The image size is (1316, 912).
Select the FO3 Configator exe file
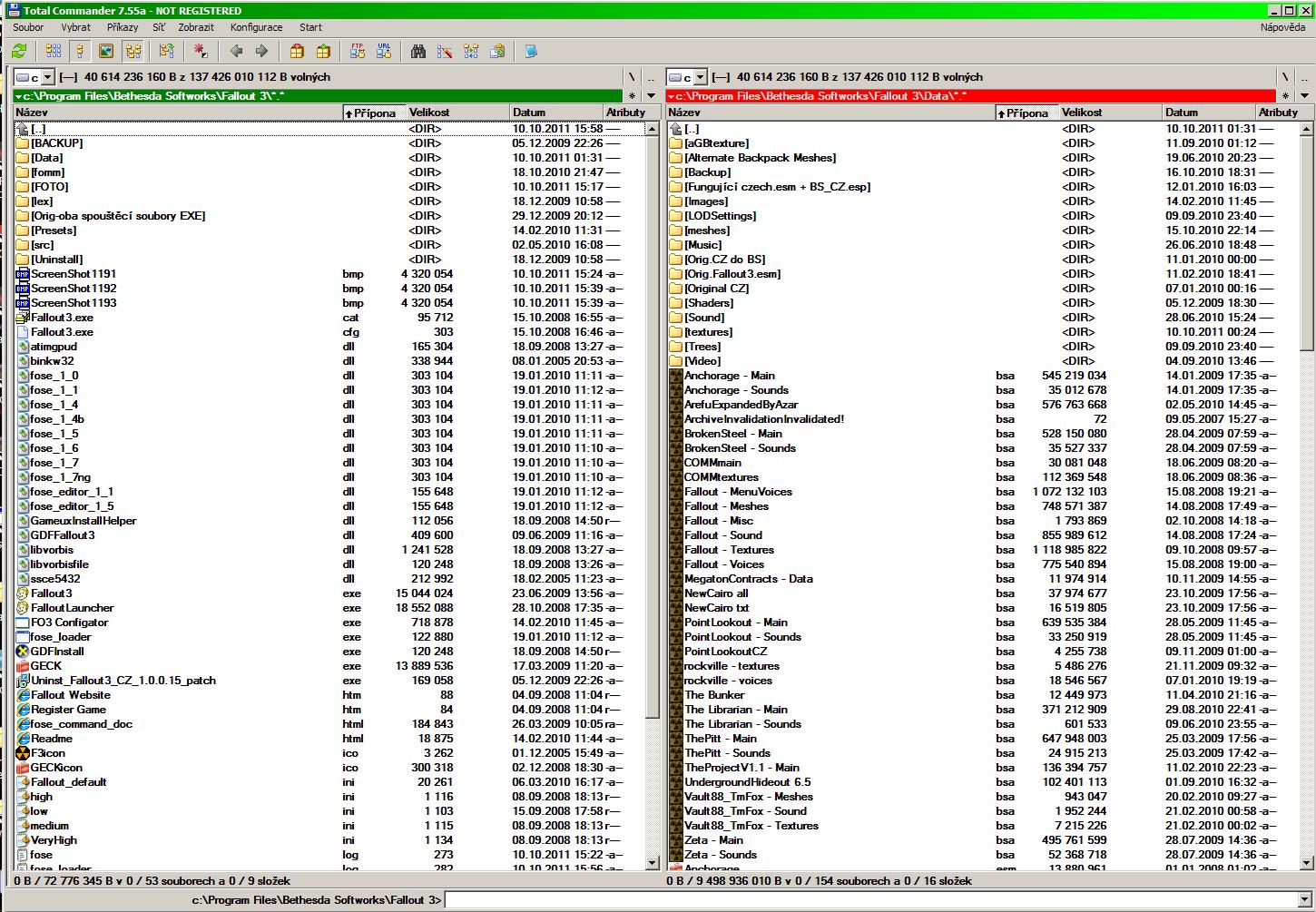click(69, 623)
